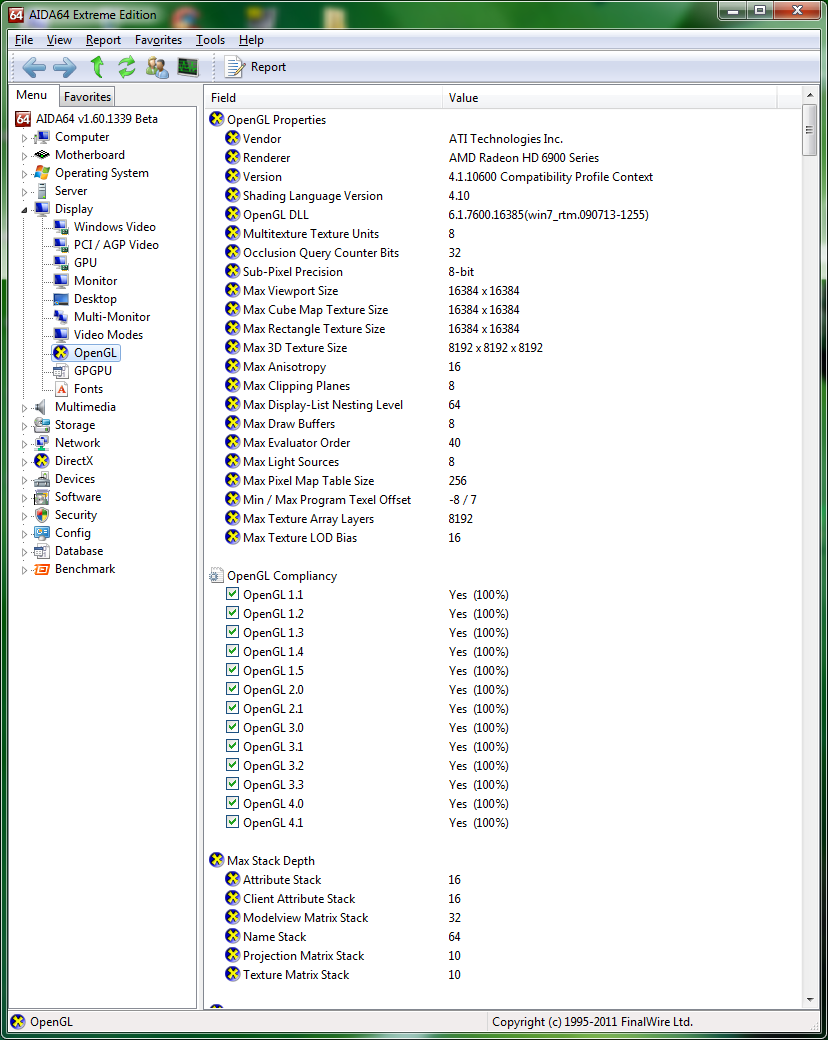Switch to the Favorites tab
Viewport: 828px width, 1040px height.
[88, 97]
